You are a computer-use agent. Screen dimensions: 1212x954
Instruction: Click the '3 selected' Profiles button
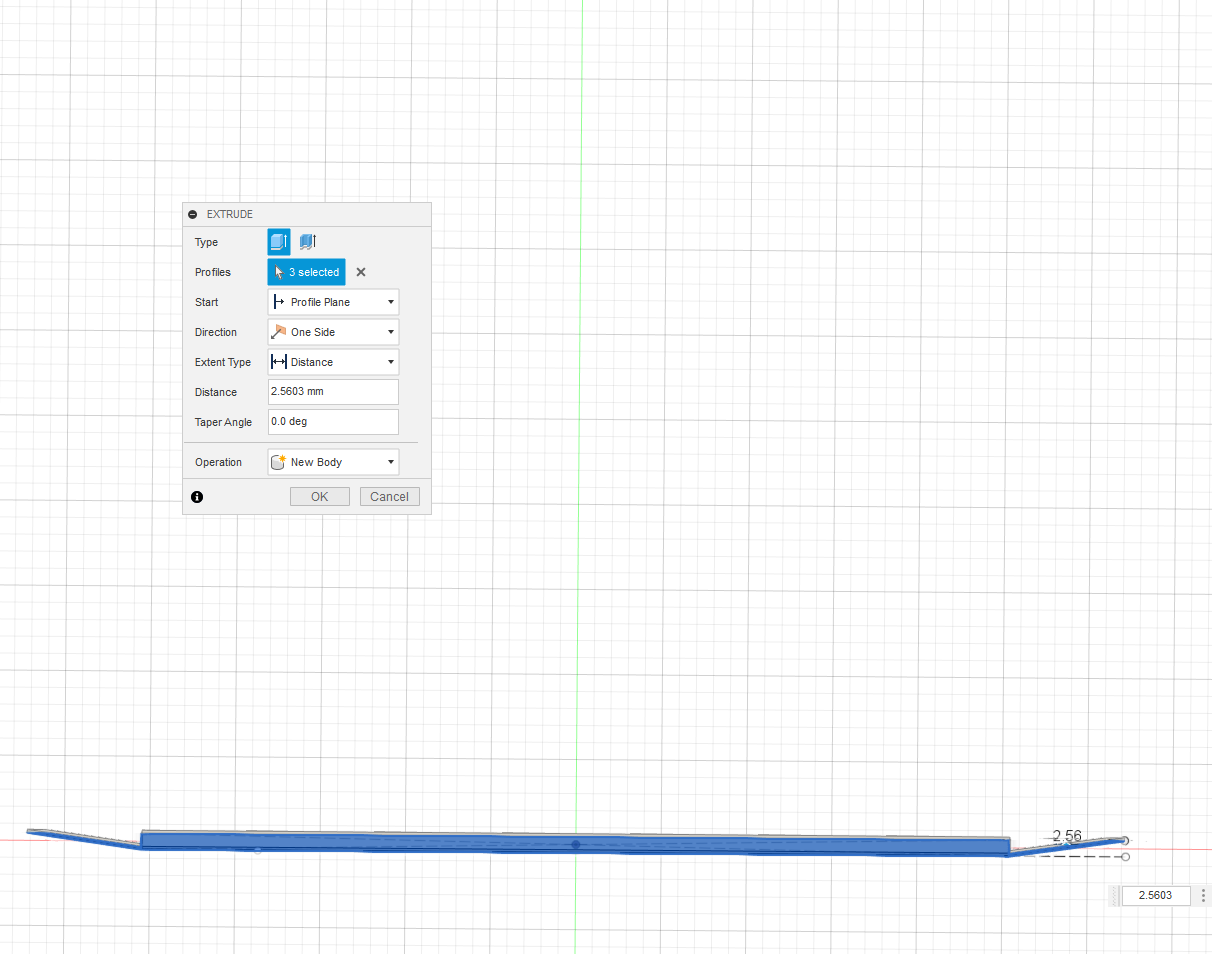pos(306,271)
